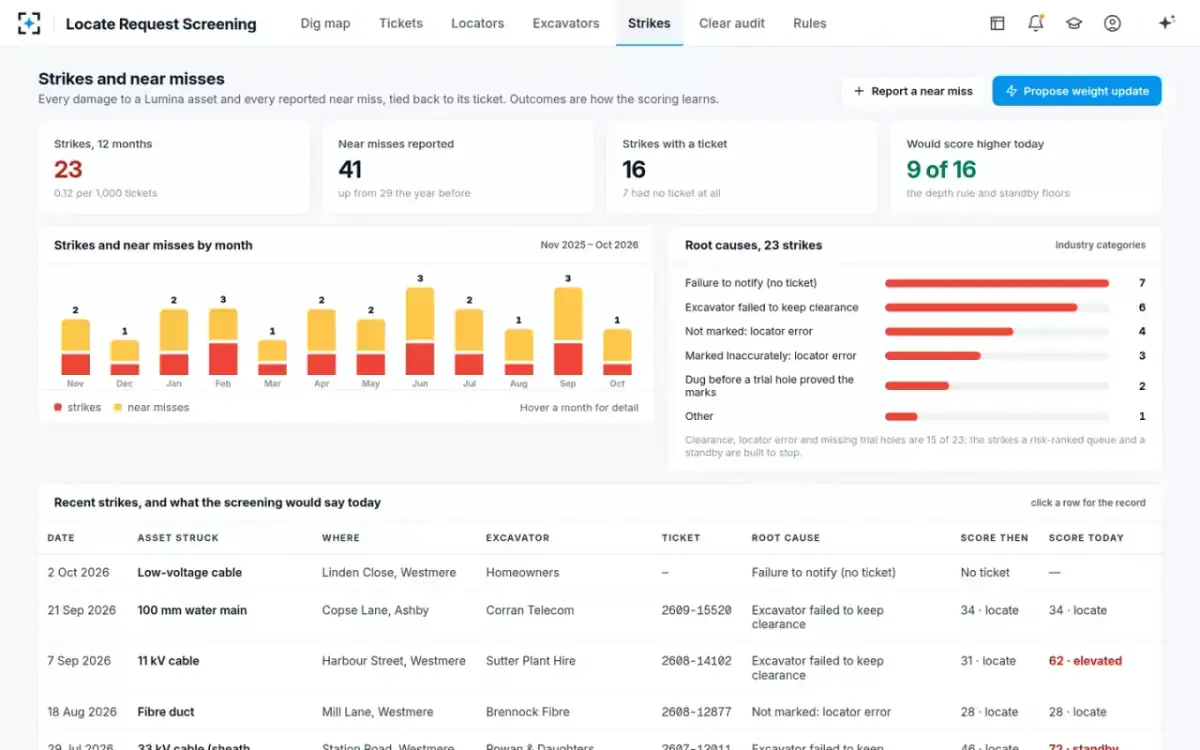The width and height of the screenshot is (1200, 750).
Task: Open the 100 mm water main row
Action: point(600,617)
